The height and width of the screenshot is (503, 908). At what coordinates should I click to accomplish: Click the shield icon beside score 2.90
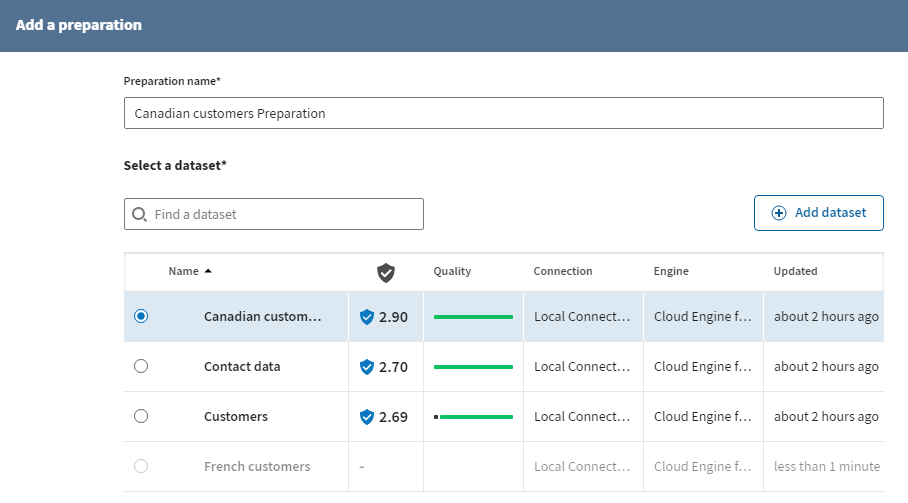(x=367, y=317)
